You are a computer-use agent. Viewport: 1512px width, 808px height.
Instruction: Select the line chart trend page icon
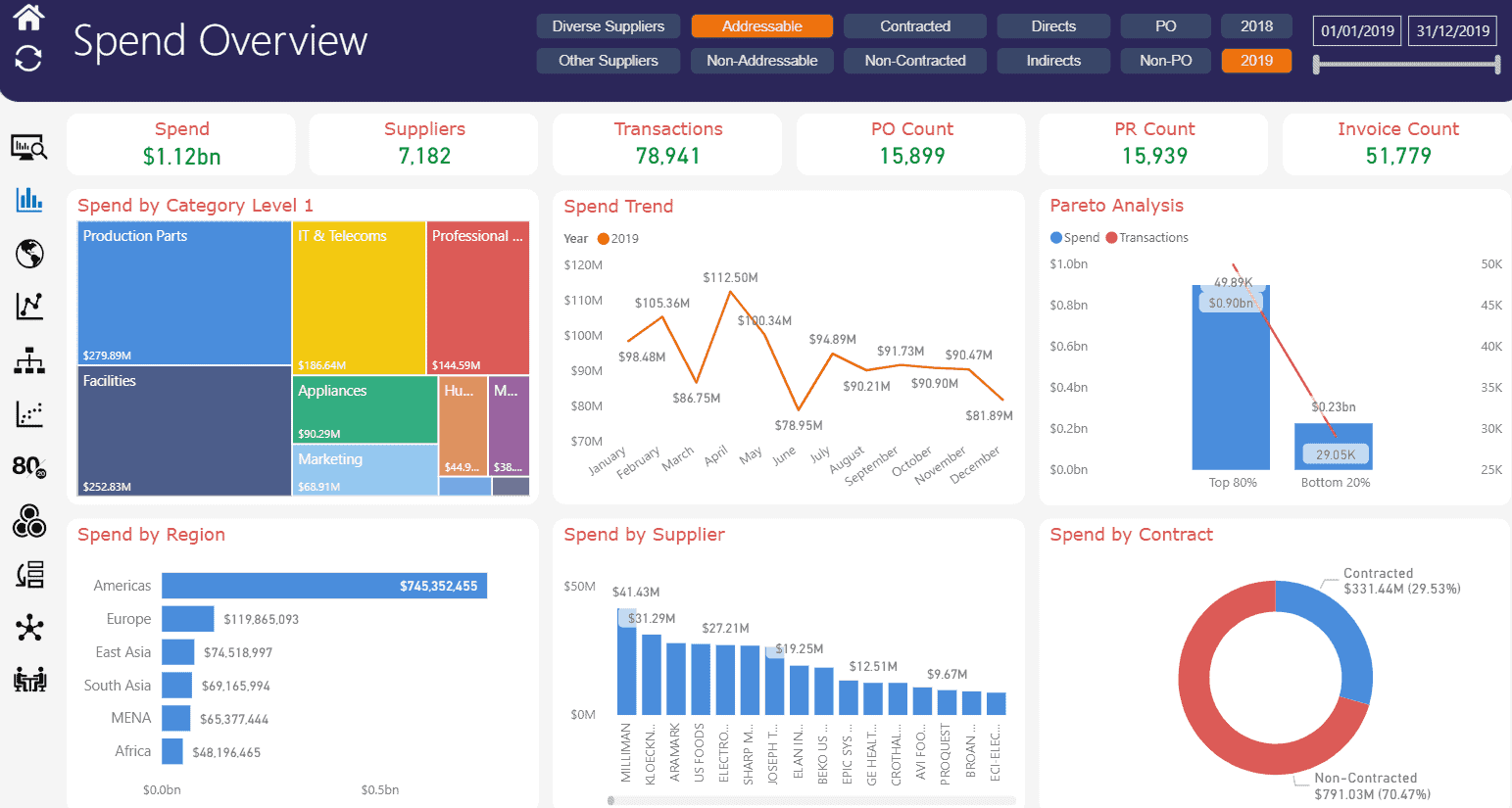pyautogui.click(x=28, y=307)
